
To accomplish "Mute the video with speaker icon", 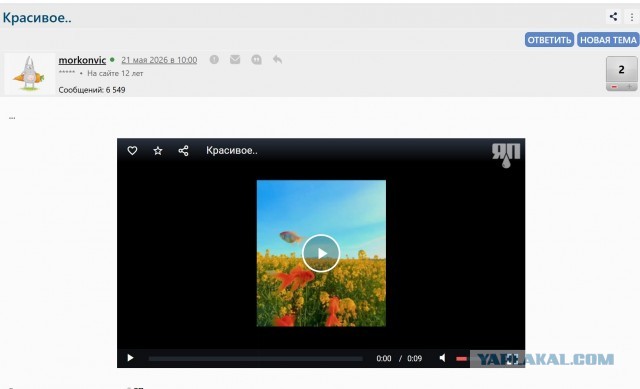I will [442, 358].
